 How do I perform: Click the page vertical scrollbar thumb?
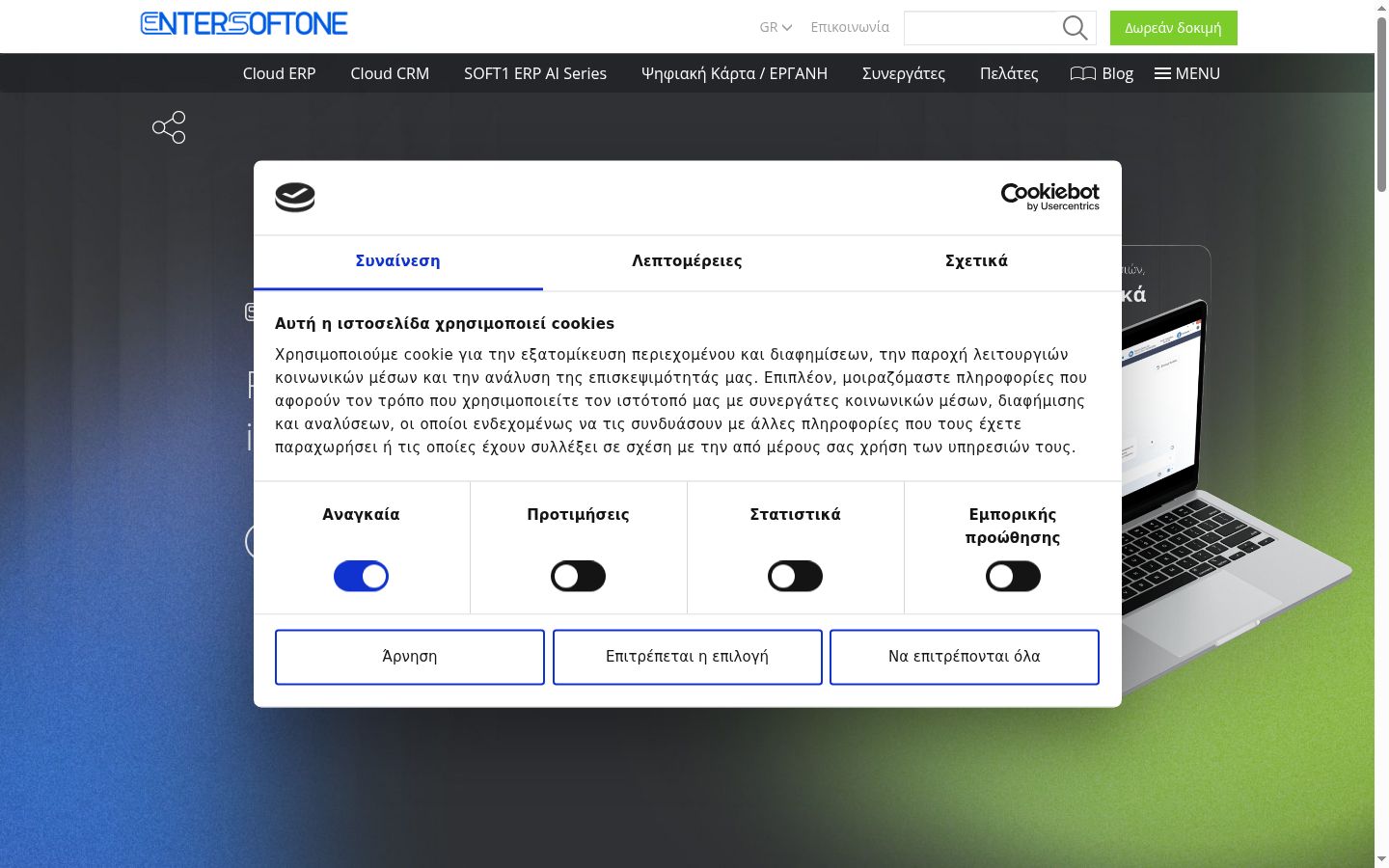click(x=1381, y=104)
